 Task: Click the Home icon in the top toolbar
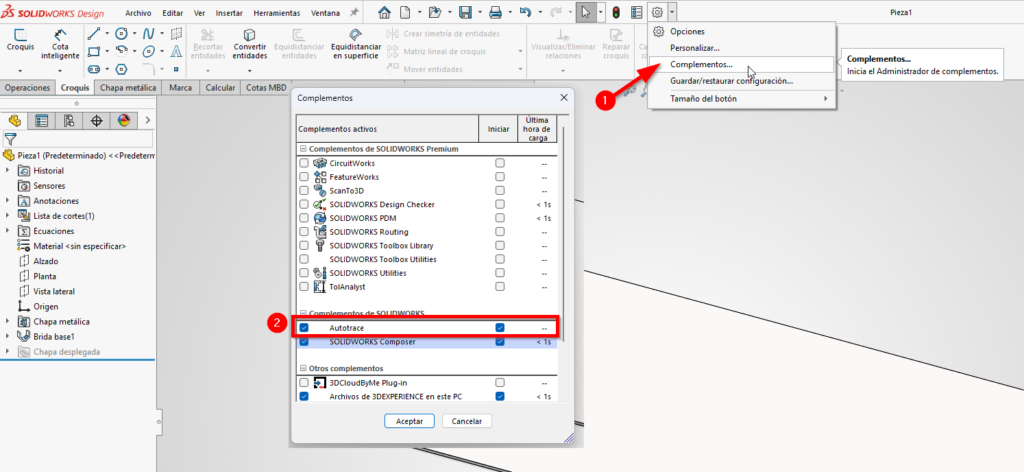point(385,12)
